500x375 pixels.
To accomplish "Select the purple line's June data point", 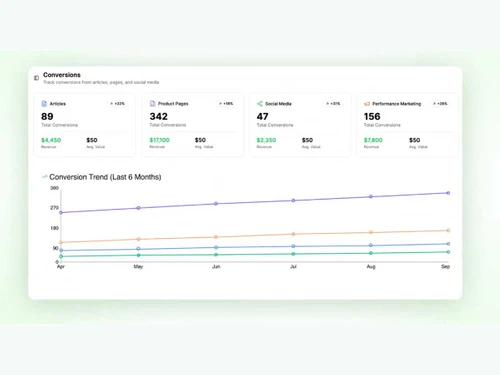I will click(x=216, y=204).
